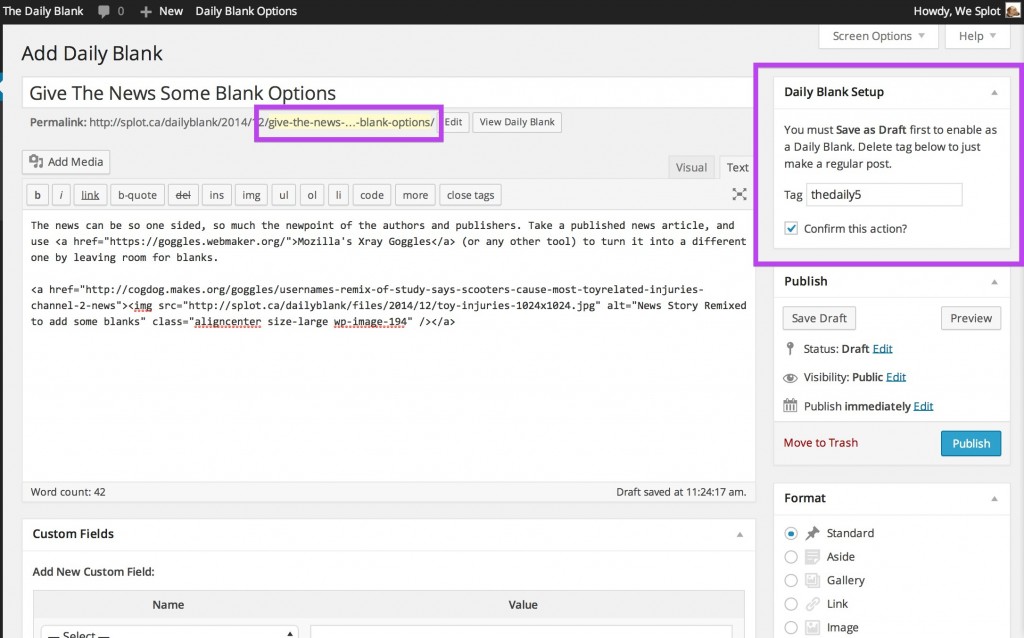Click the b-quote quicktag button
This screenshot has width=1024, height=638.
click(137, 195)
